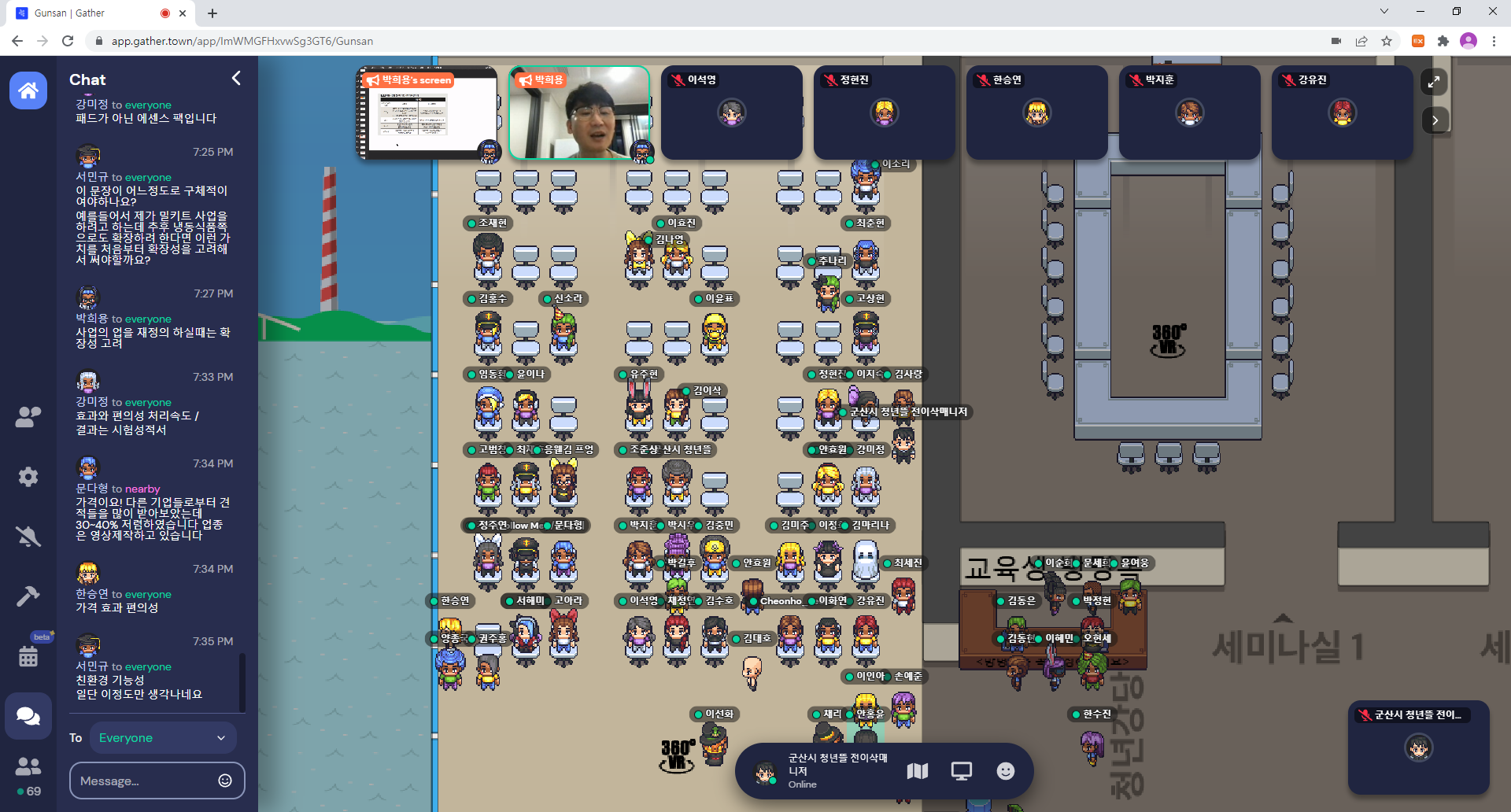Click the 360 VR object near 이선화
Image resolution: width=1511 pixels, height=812 pixels.
tap(678, 755)
